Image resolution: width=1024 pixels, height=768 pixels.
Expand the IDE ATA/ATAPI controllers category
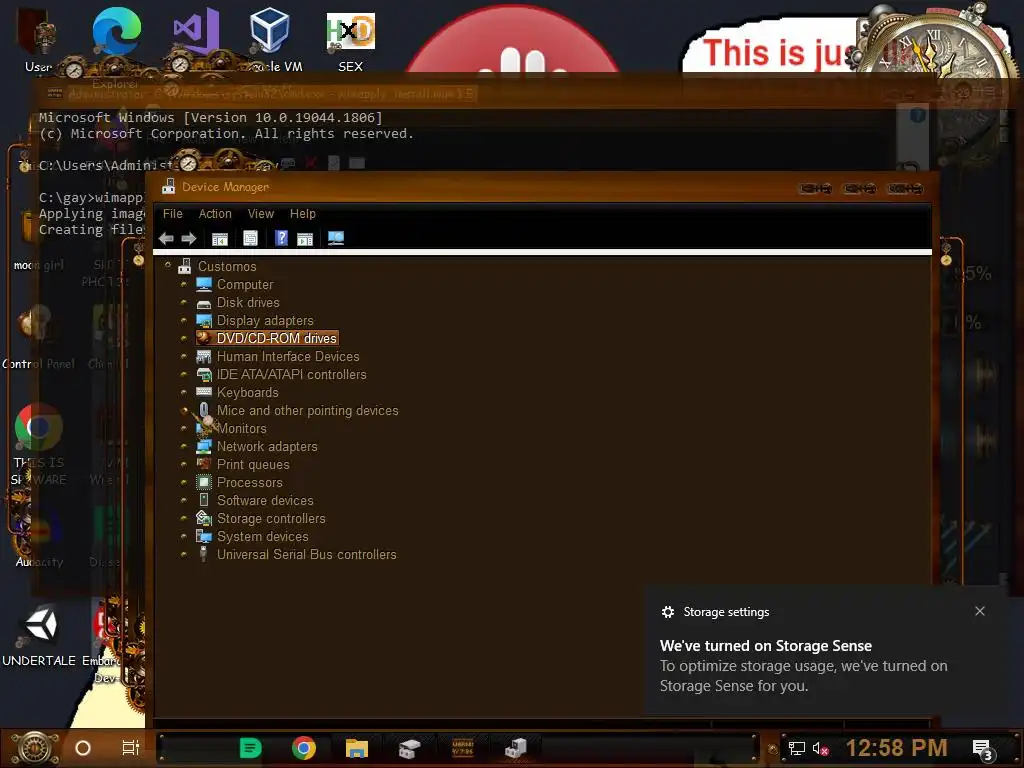point(184,374)
